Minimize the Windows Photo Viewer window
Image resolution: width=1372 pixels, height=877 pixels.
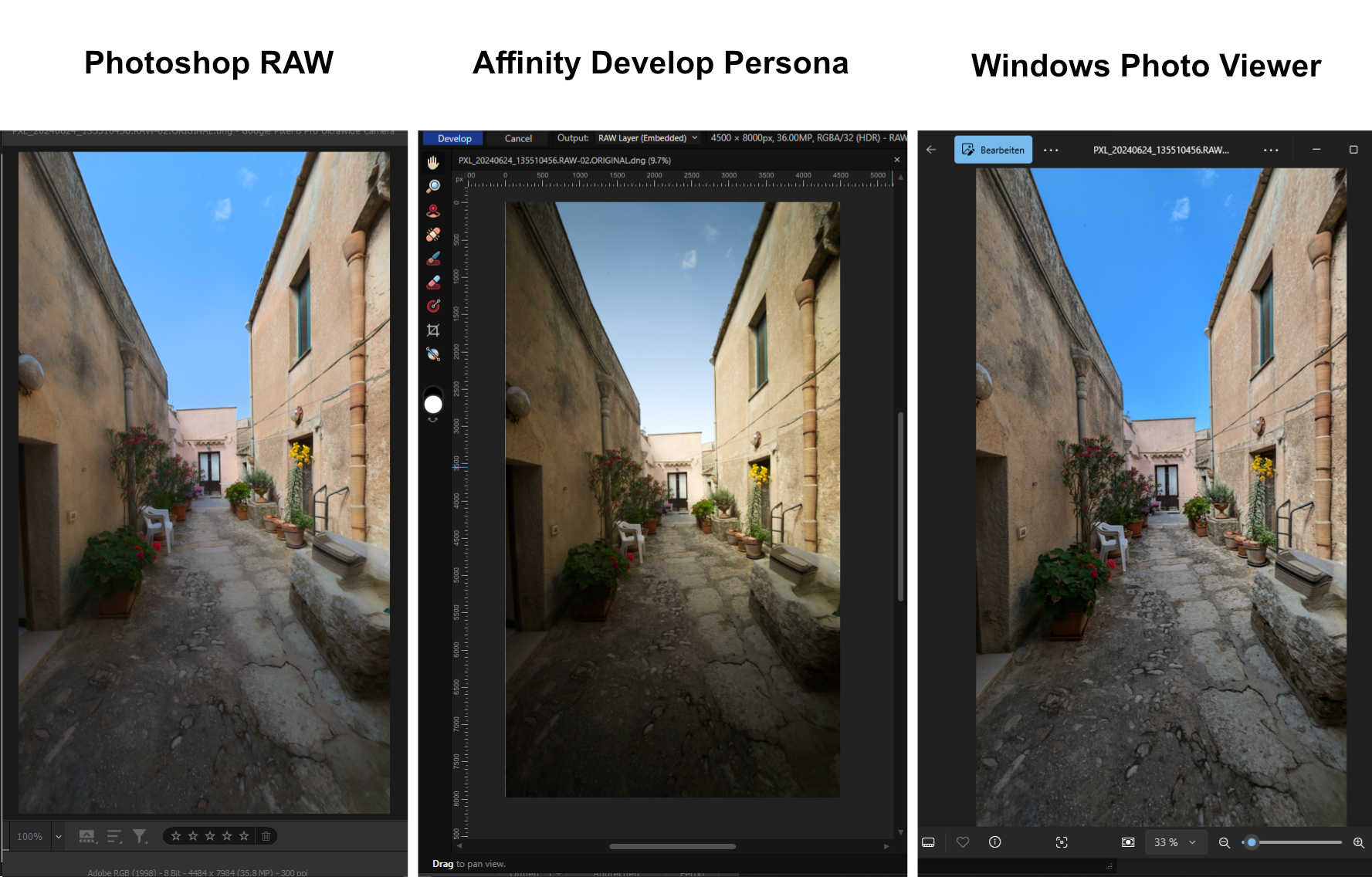pyautogui.click(x=1316, y=150)
